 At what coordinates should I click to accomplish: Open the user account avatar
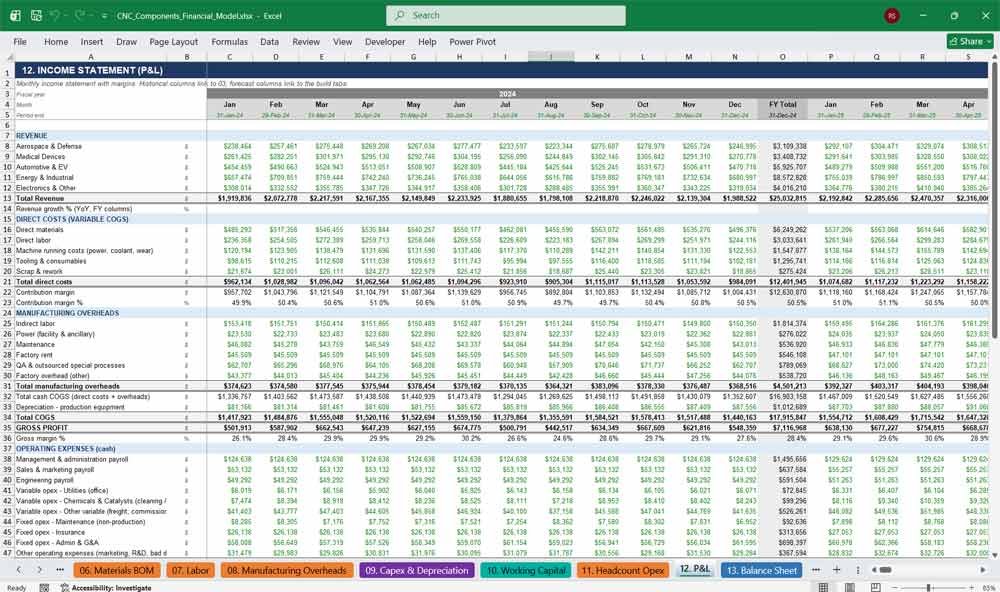tap(892, 15)
